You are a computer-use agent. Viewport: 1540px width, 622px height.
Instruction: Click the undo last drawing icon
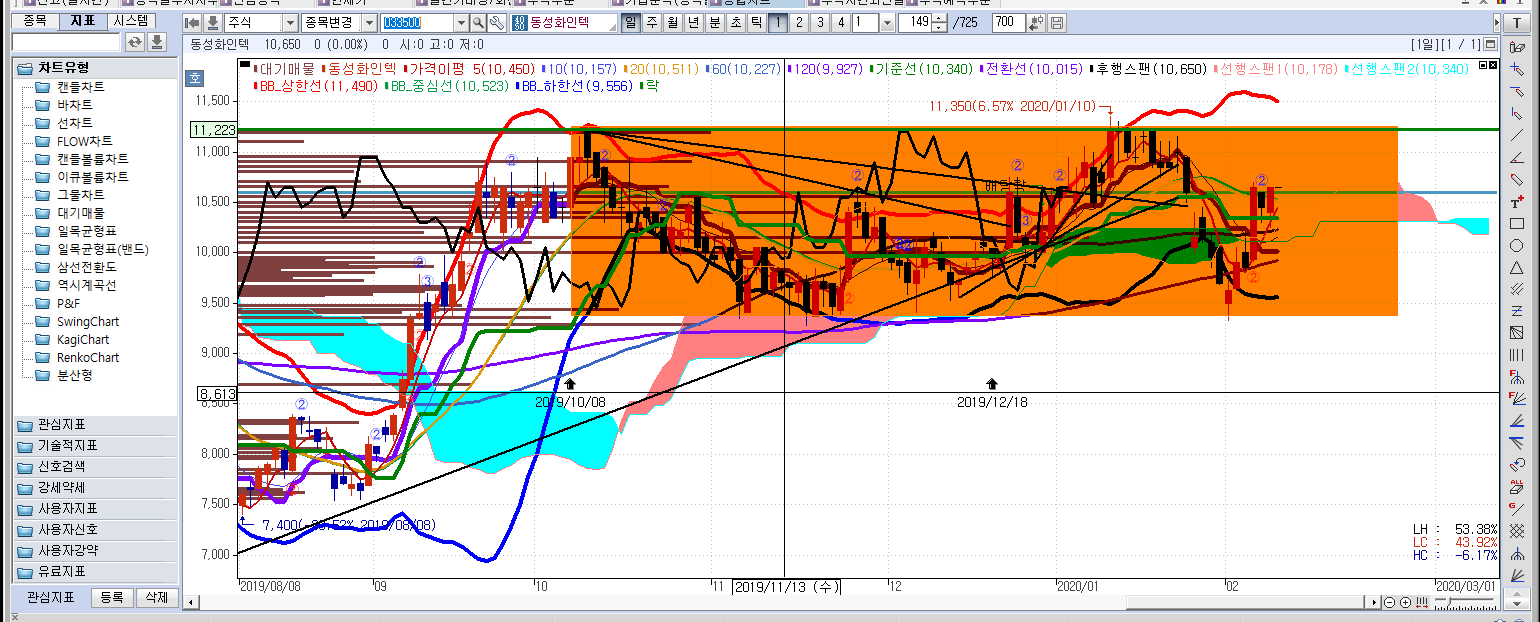pyautogui.click(x=1517, y=464)
